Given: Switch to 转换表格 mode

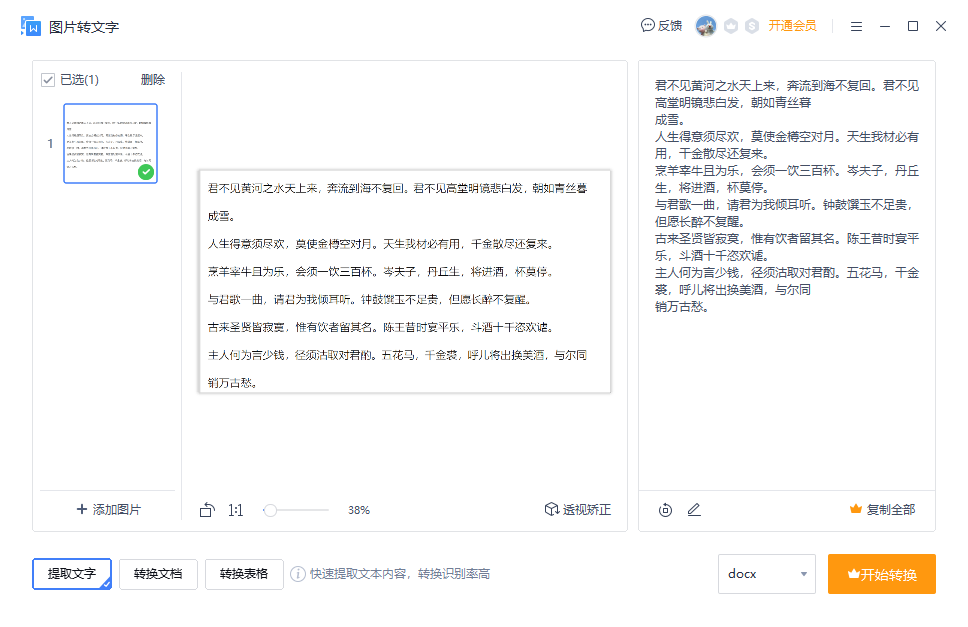Looking at the screenshot, I should 244,574.
